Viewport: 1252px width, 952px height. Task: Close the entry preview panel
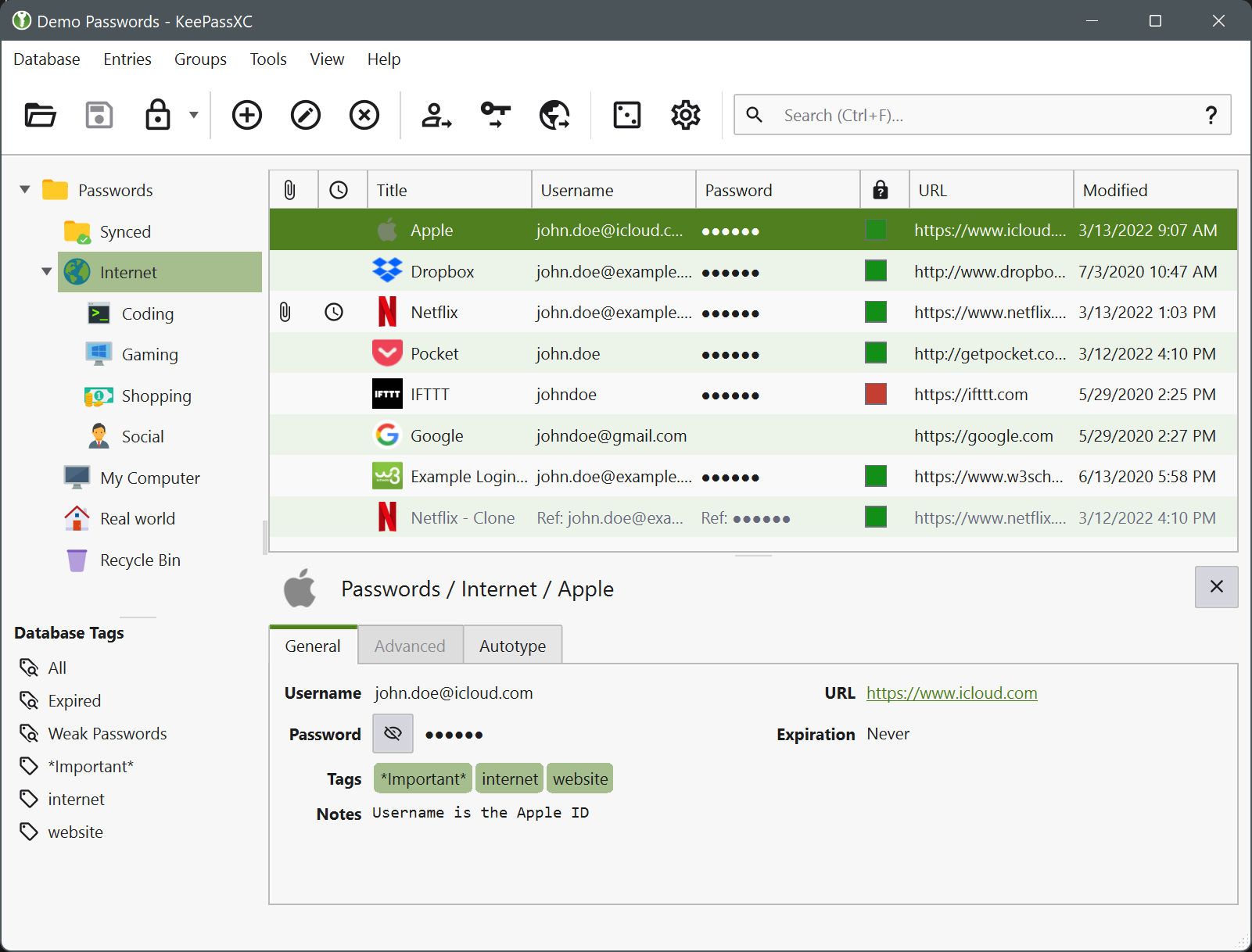pyautogui.click(x=1216, y=586)
